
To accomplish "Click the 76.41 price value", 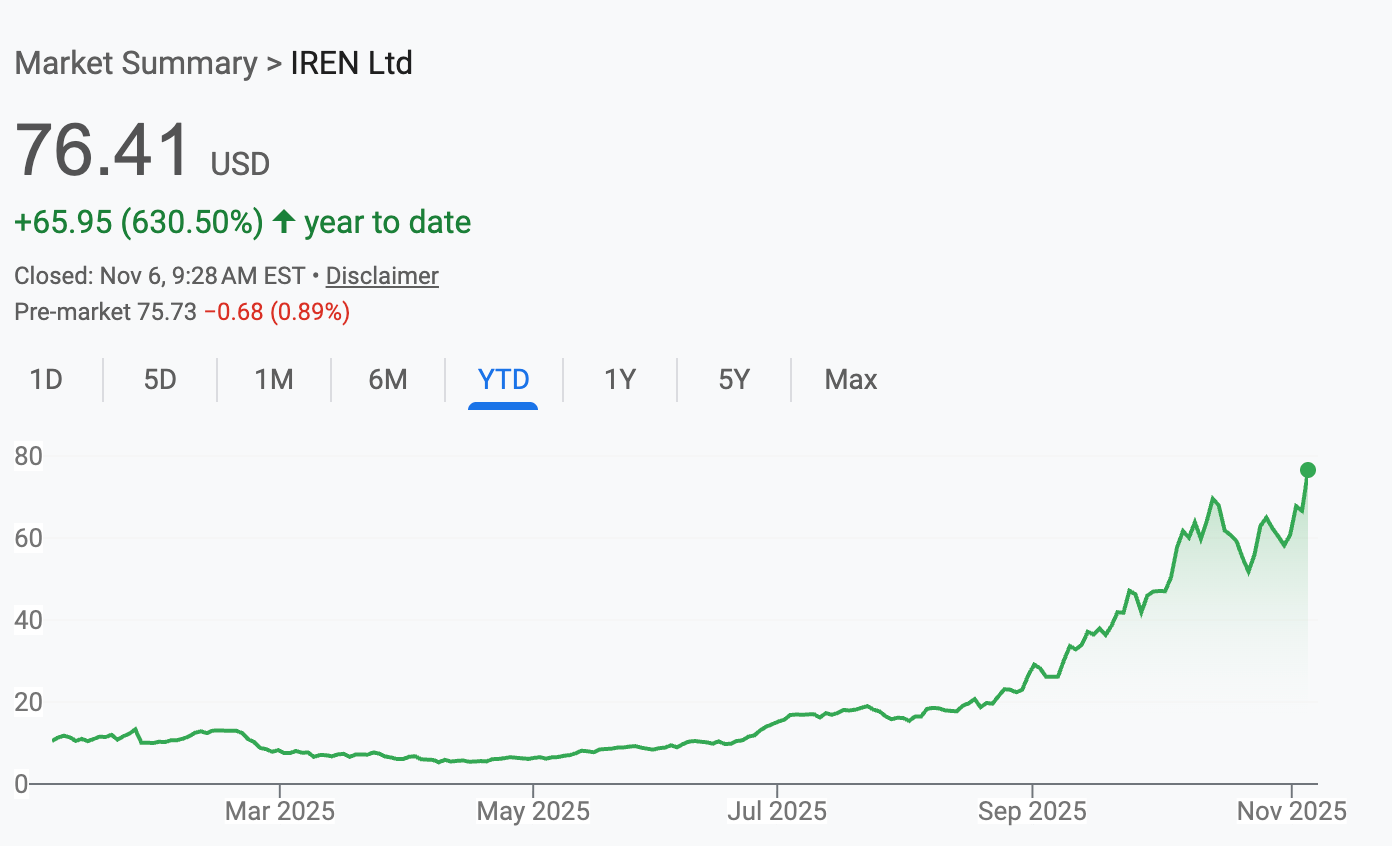I will pyautogui.click(x=102, y=150).
